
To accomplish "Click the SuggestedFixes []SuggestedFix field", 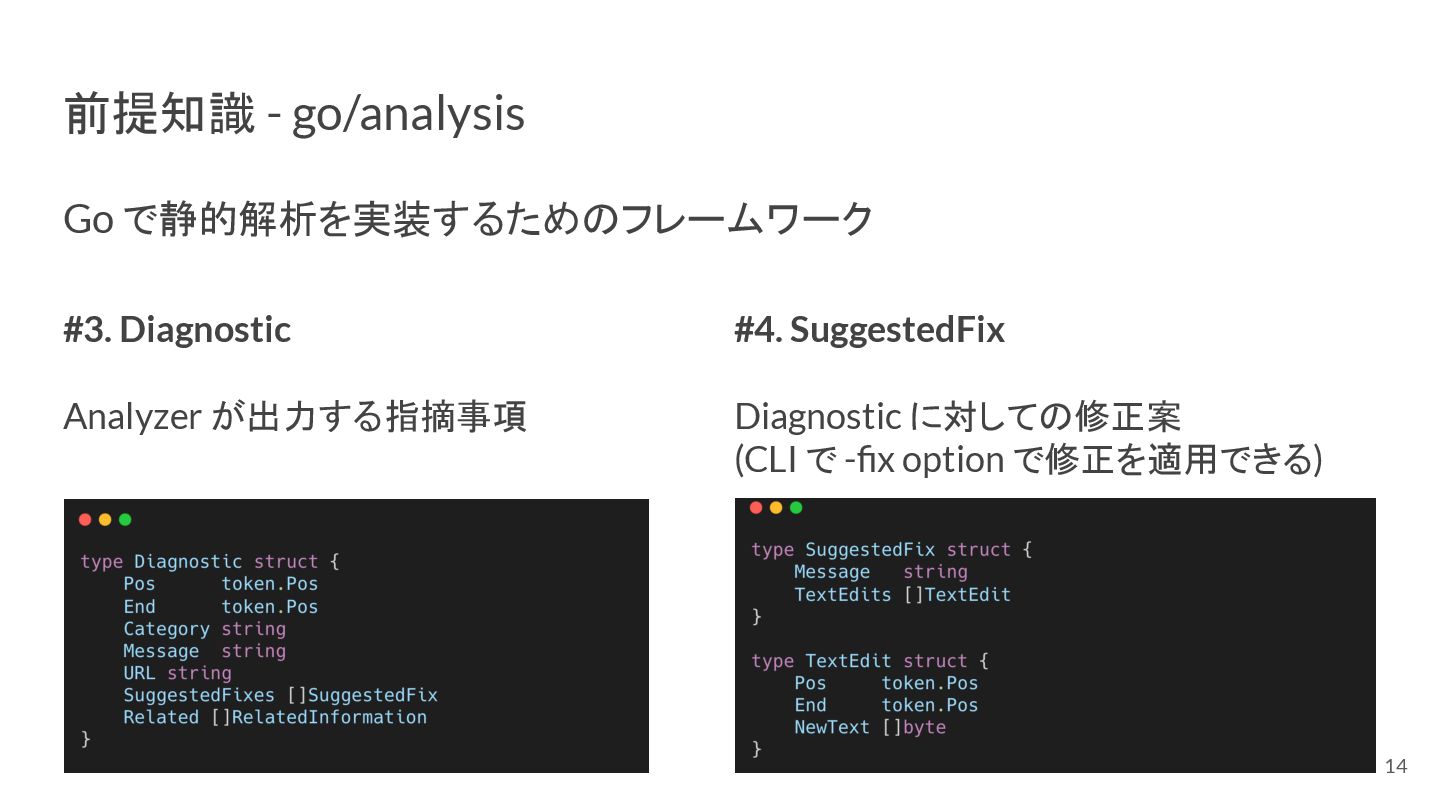I will pos(280,695).
